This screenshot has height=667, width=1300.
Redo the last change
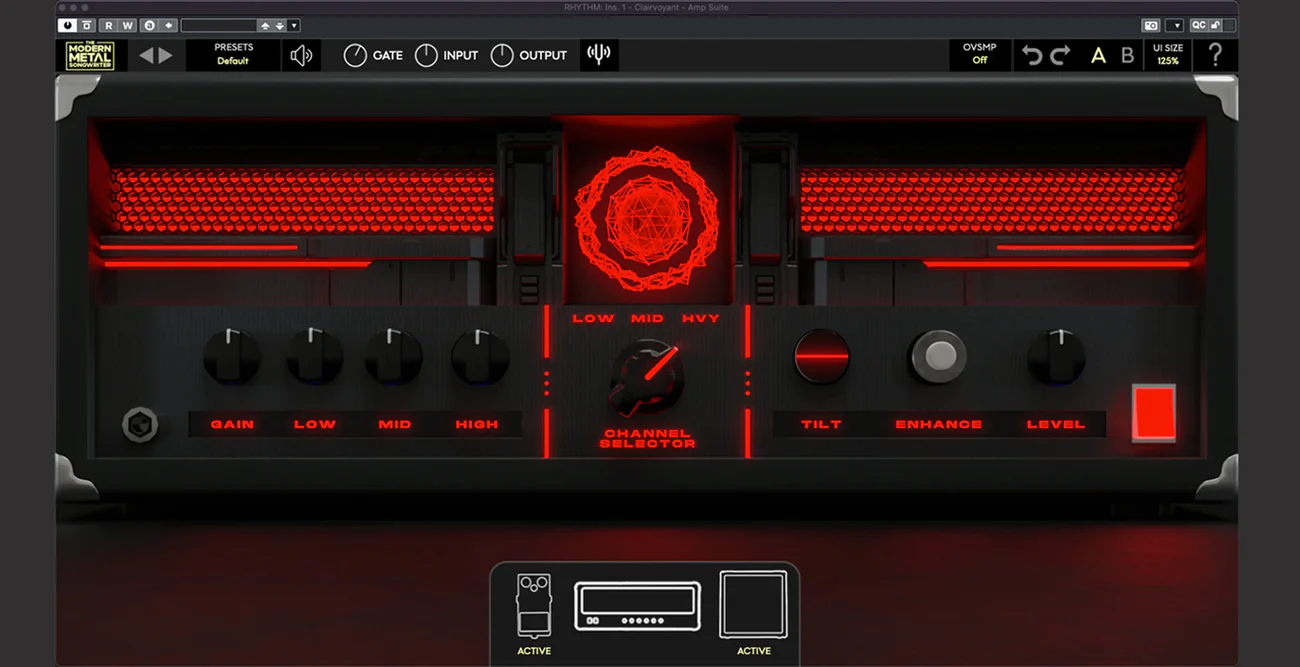1060,56
